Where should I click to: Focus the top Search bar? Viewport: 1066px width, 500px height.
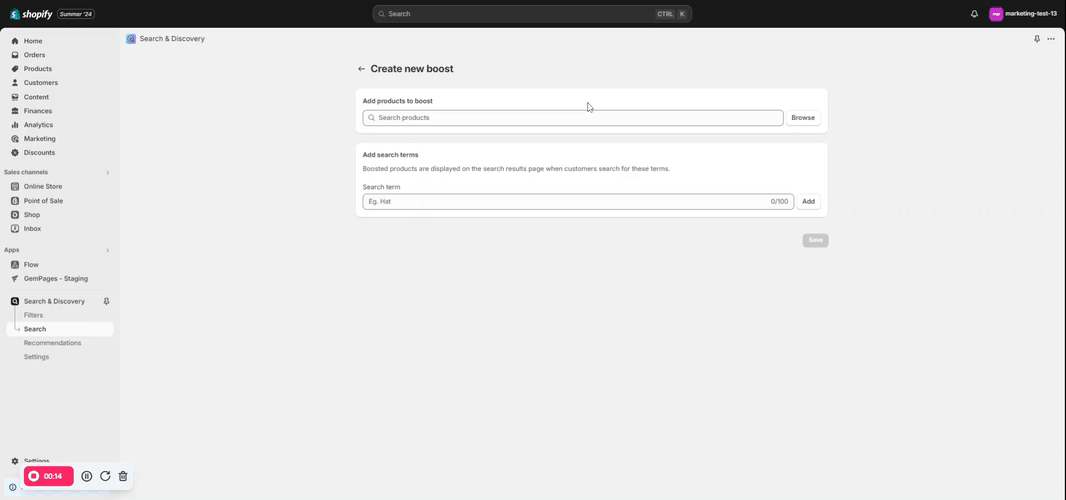pyautogui.click(x=532, y=14)
